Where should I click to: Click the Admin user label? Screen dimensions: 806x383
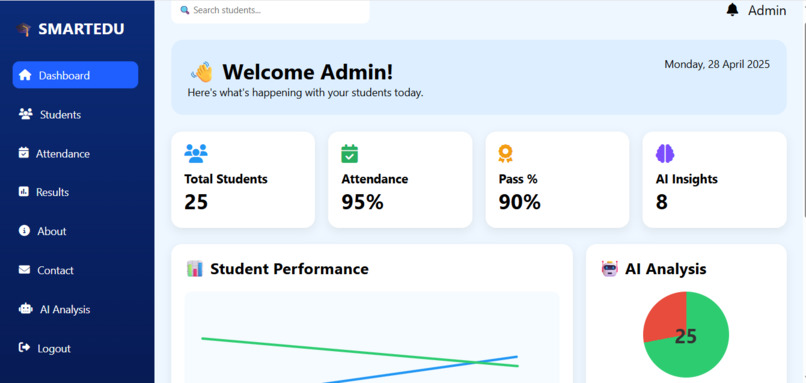(767, 10)
